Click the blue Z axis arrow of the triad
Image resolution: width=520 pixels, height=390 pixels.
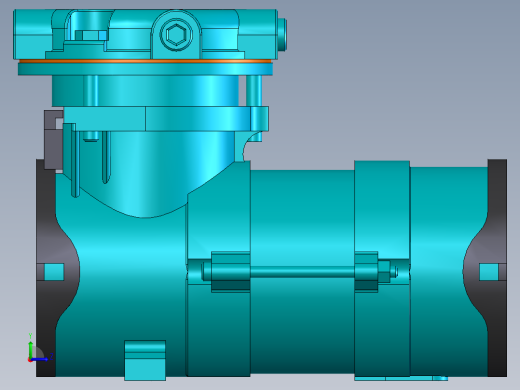(x=39, y=359)
